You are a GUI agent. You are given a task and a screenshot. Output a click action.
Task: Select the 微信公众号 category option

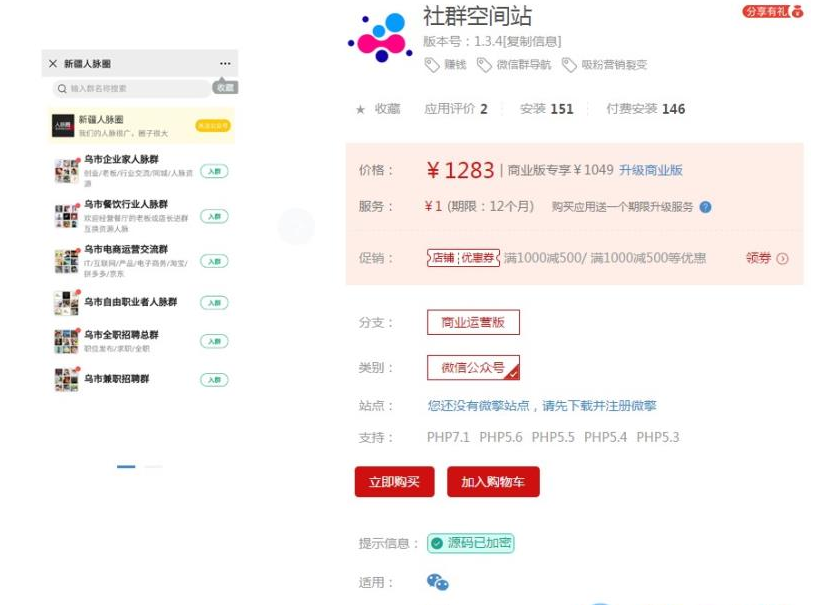tap(473, 368)
